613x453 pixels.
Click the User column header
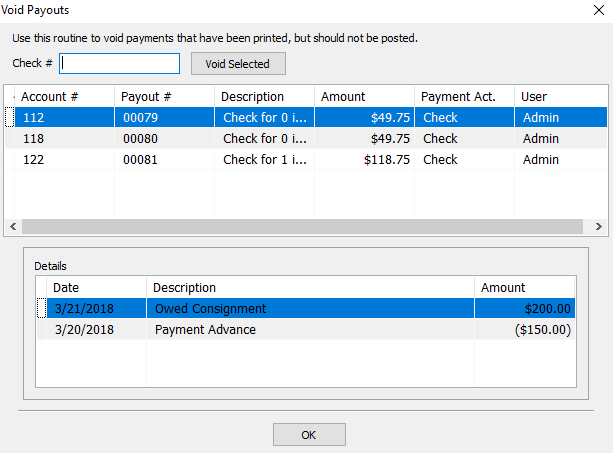click(x=561, y=97)
